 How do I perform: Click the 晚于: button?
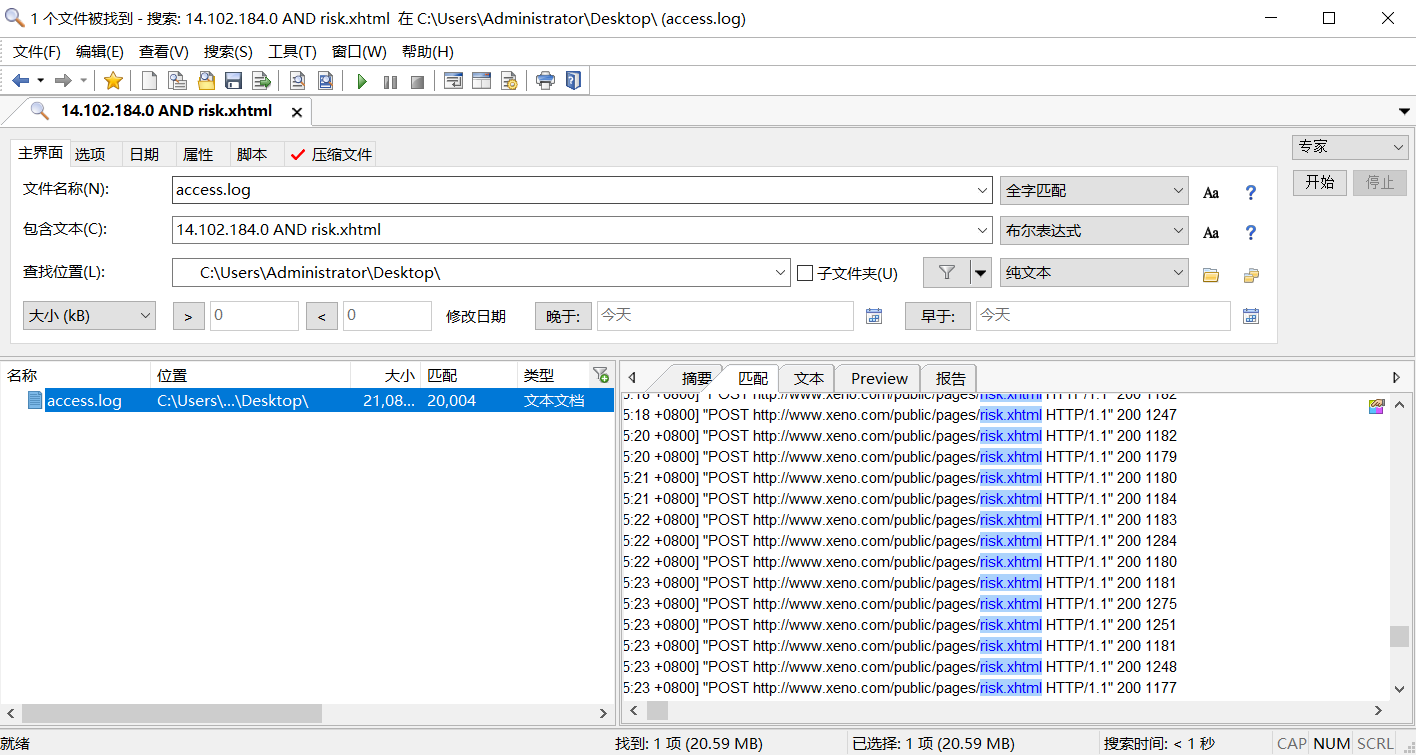(563, 316)
